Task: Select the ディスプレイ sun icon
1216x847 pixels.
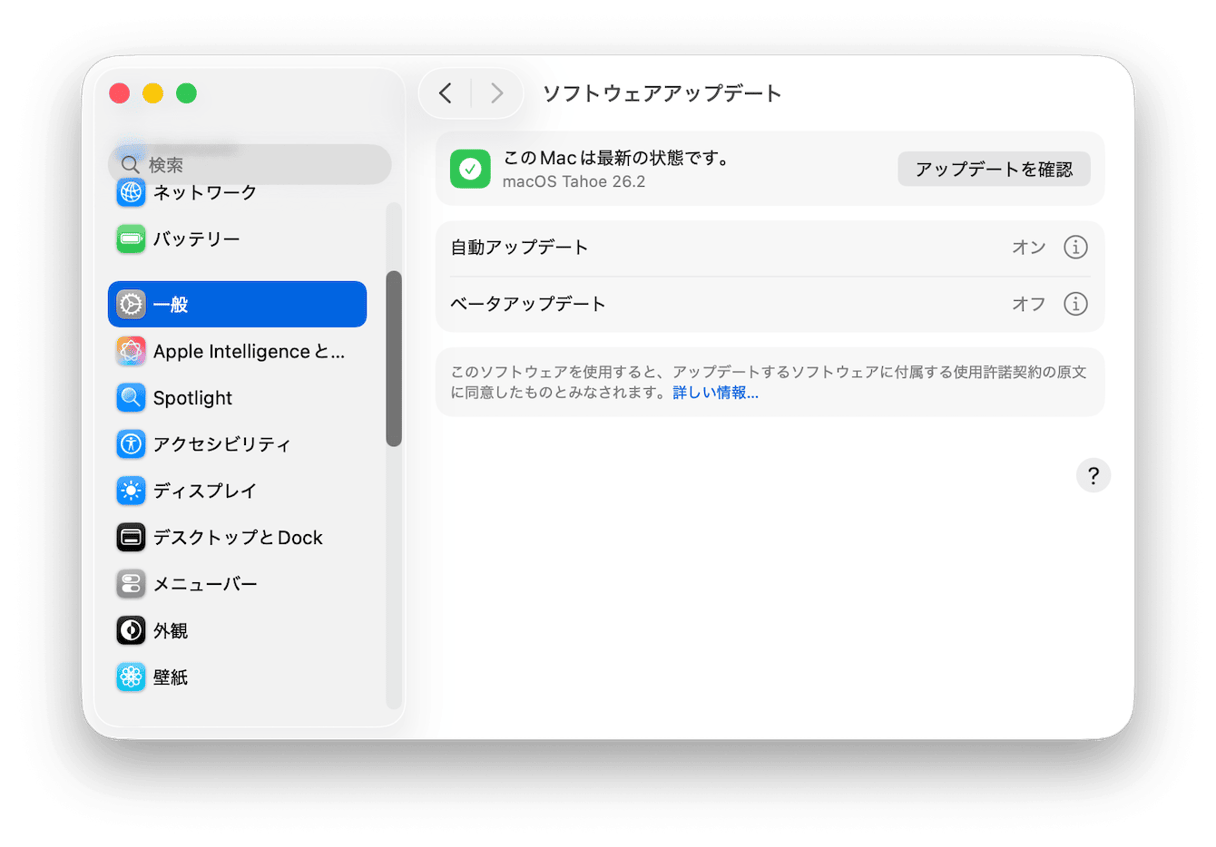Action: (x=131, y=490)
